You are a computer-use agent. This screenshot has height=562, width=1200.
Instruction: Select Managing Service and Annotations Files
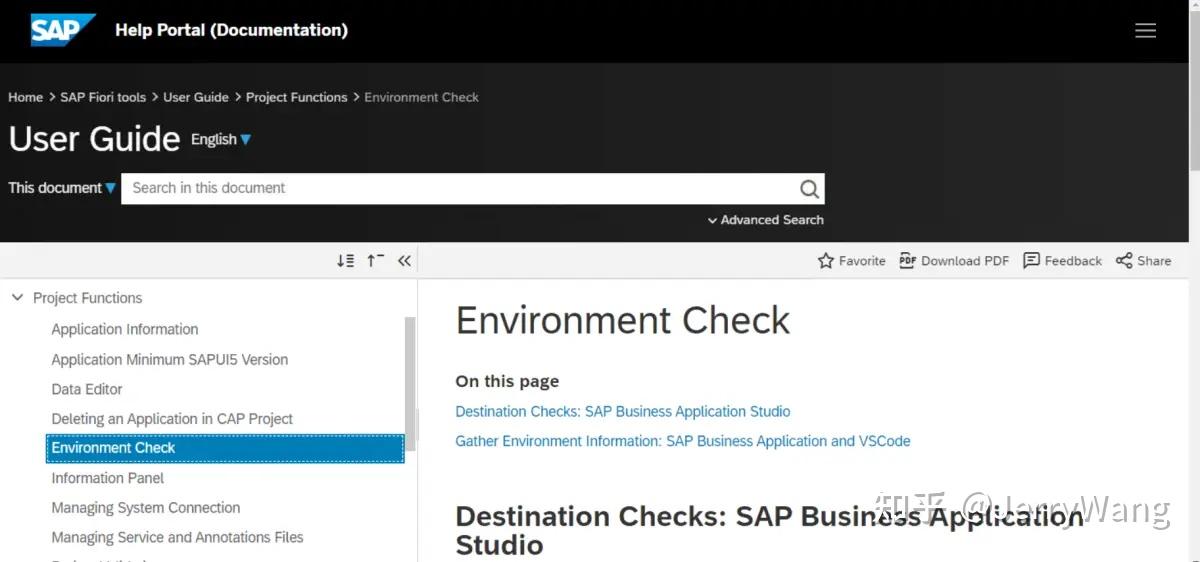pyautogui.click(x=177, y=537)
